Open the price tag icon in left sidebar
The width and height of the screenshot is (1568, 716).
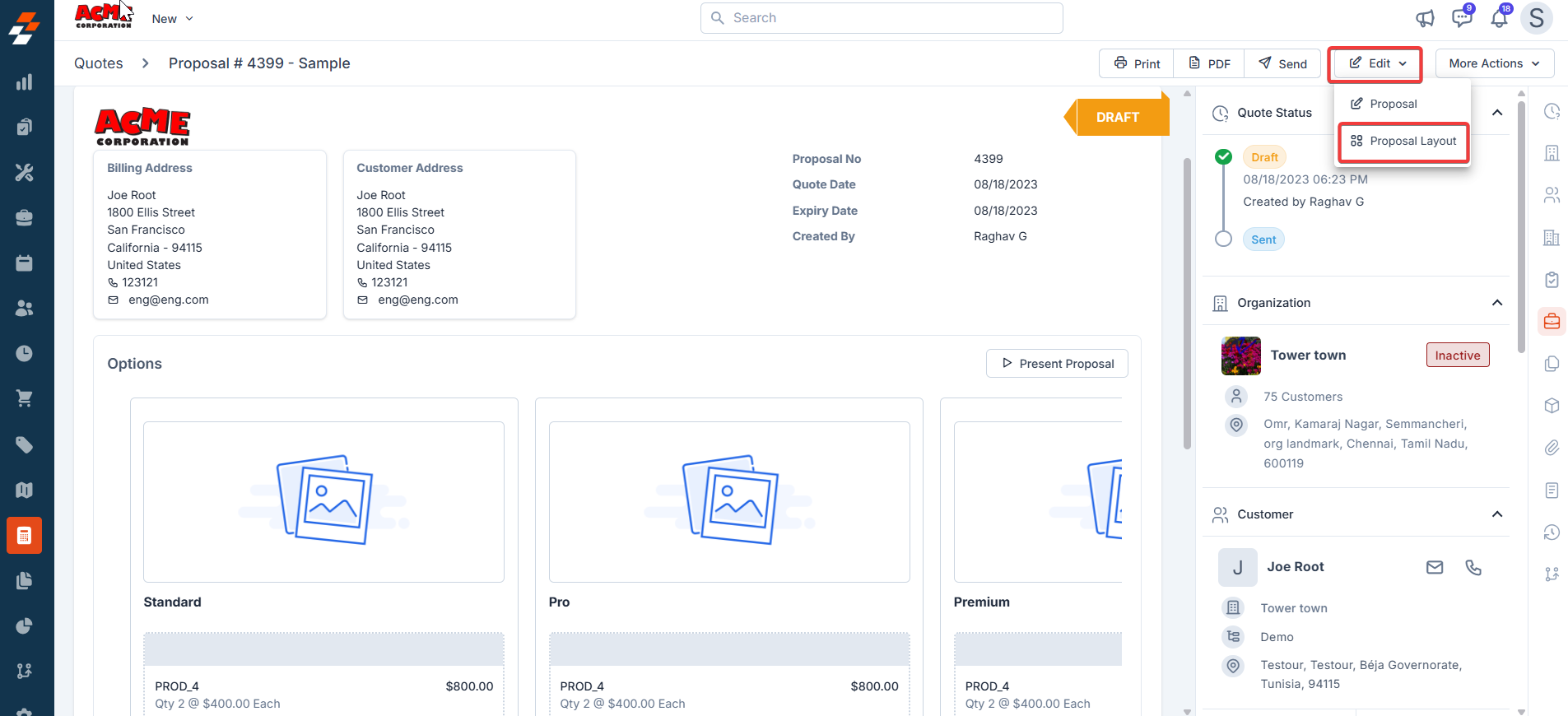(x=25, y=445)
